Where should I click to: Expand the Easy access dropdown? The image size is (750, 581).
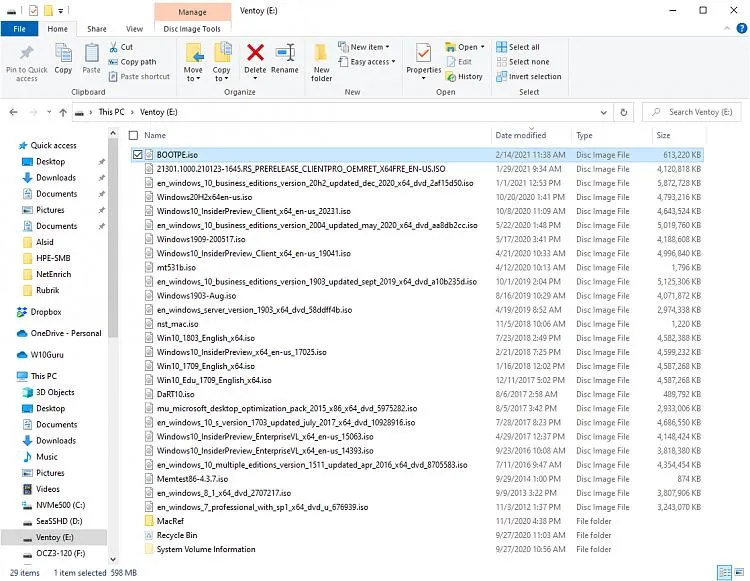tap(393, 62)
